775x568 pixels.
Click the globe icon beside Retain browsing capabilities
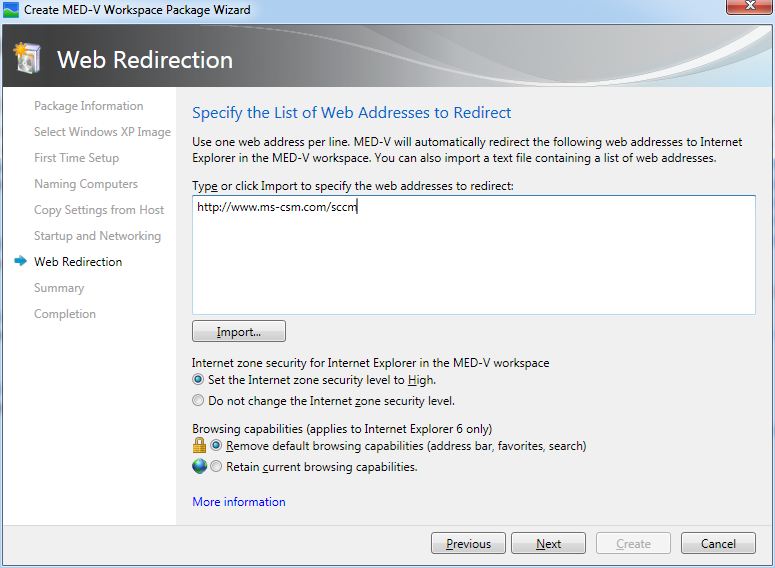[199, 466]
